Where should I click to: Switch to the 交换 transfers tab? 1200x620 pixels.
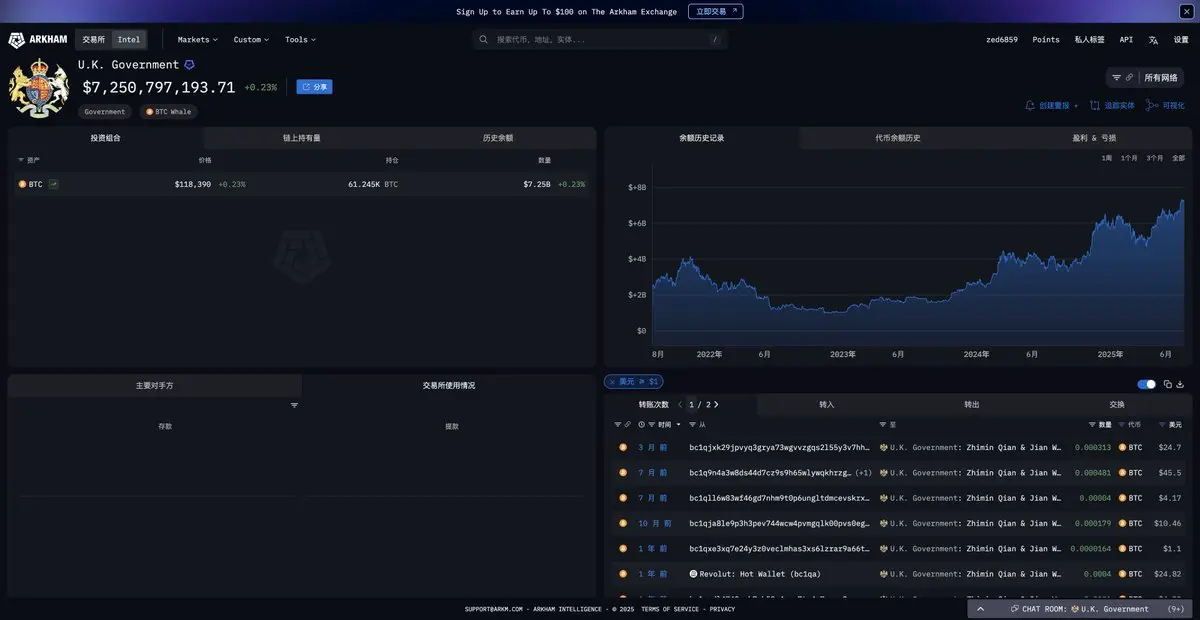click(1117, 405)
